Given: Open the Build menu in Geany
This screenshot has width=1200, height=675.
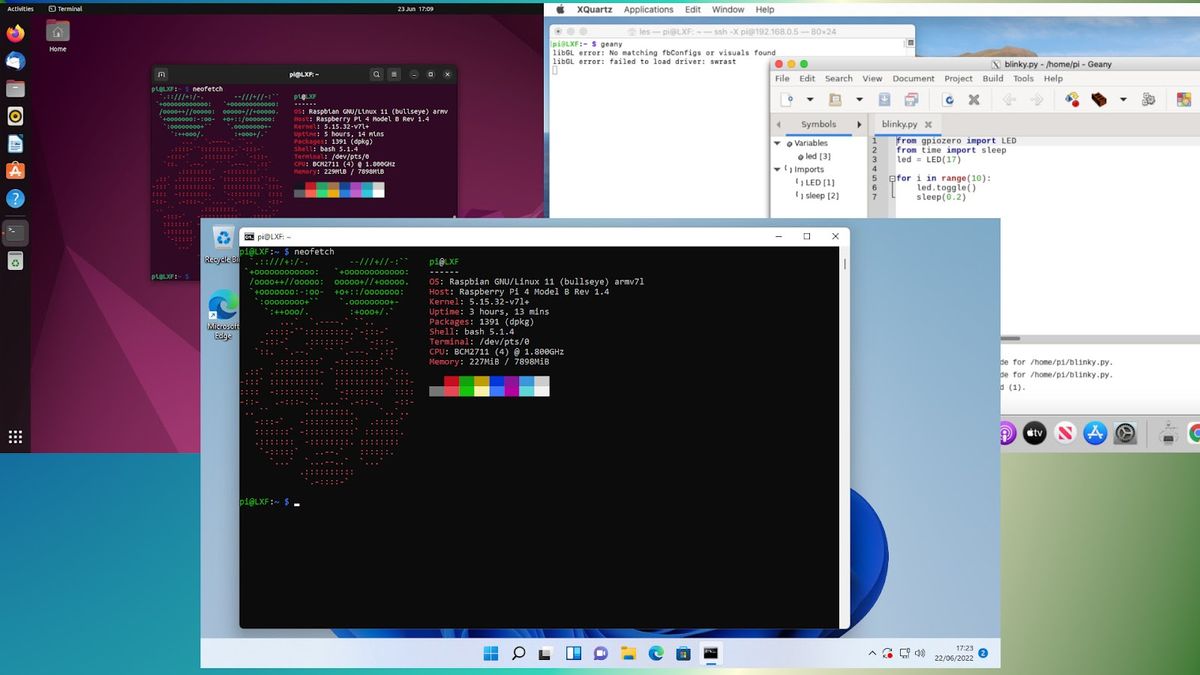Looking at the screenshot, I should (992, 78).
